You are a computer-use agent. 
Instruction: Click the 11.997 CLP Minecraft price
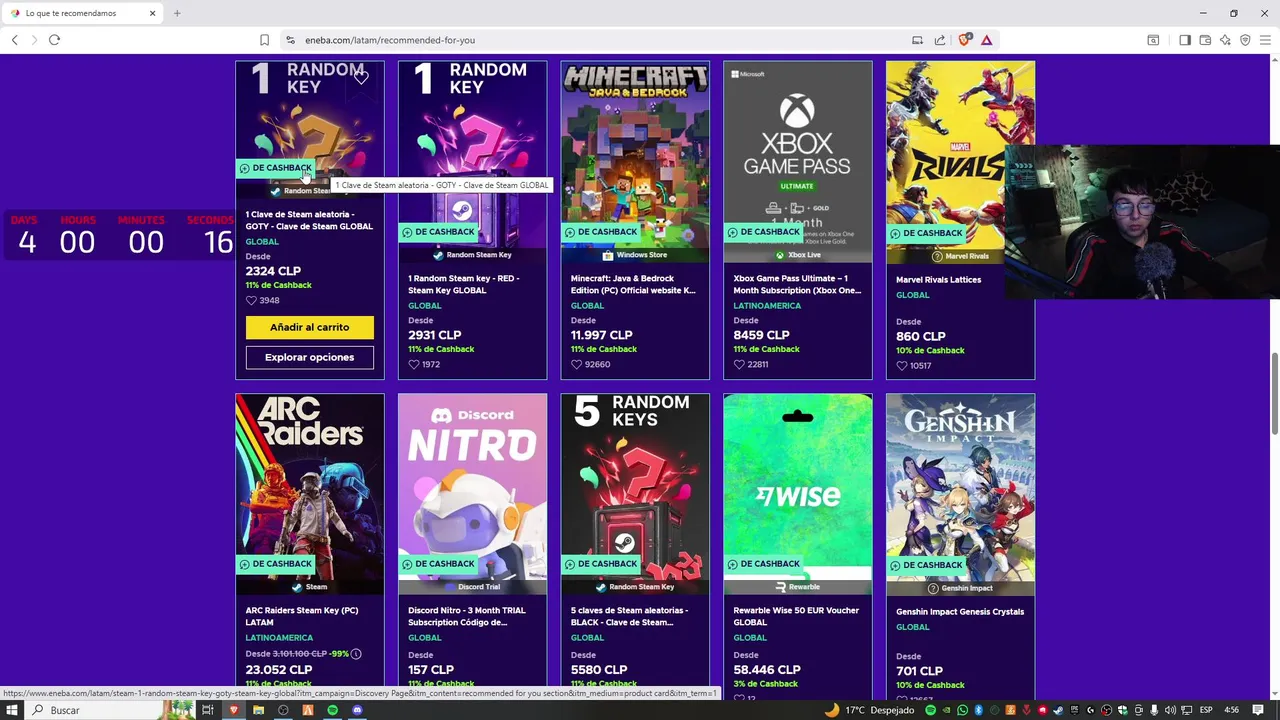coord(601,335)
